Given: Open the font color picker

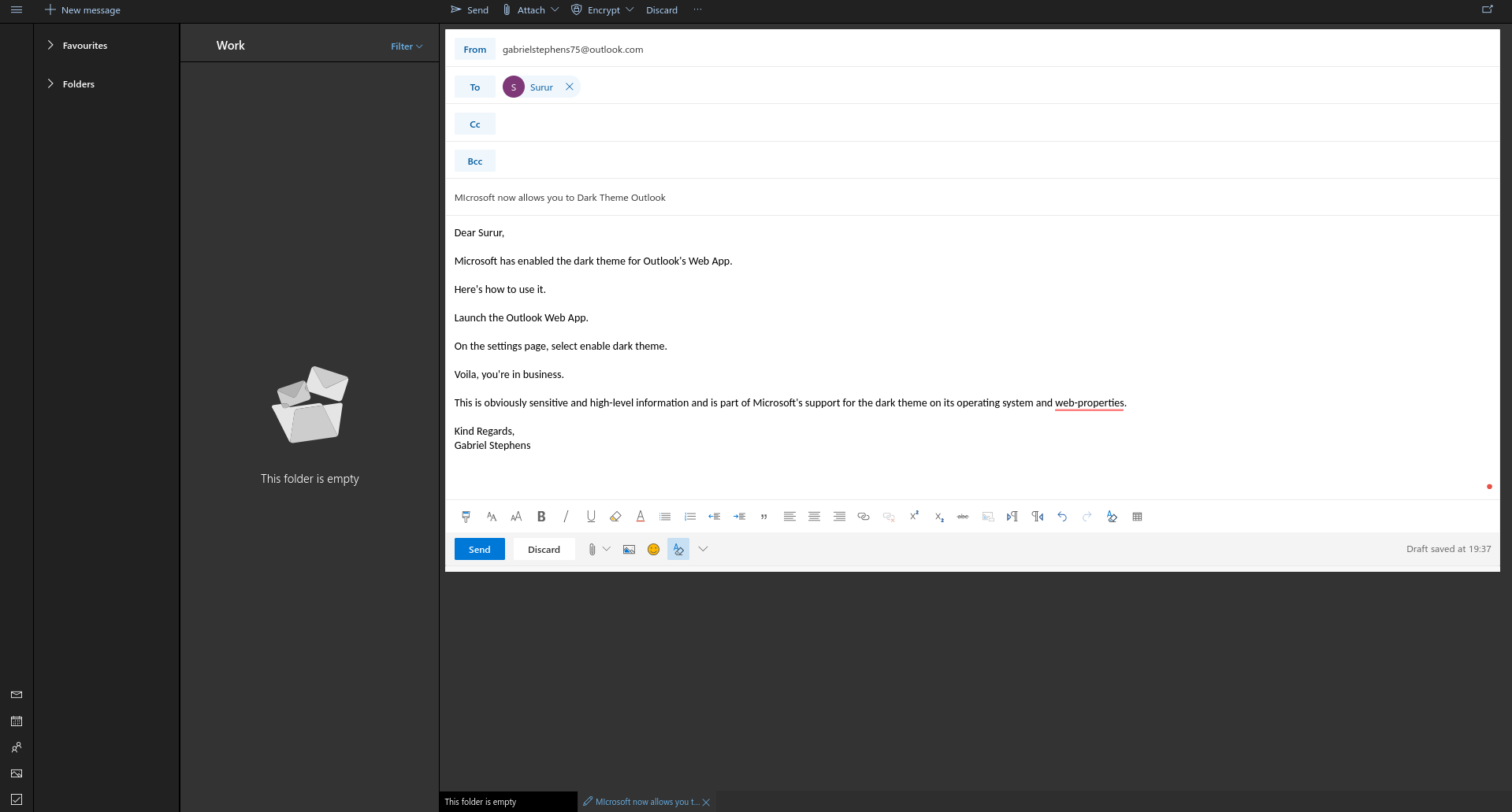Looking at the screenshot, I should 641,517.
